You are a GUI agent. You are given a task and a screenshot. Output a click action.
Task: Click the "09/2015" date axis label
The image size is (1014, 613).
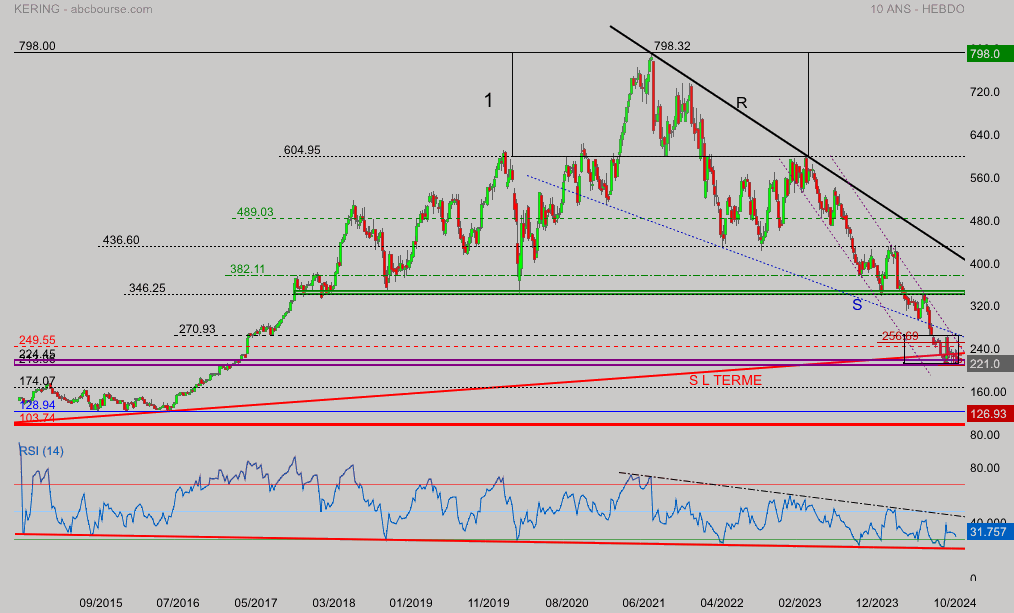(101, 603)
